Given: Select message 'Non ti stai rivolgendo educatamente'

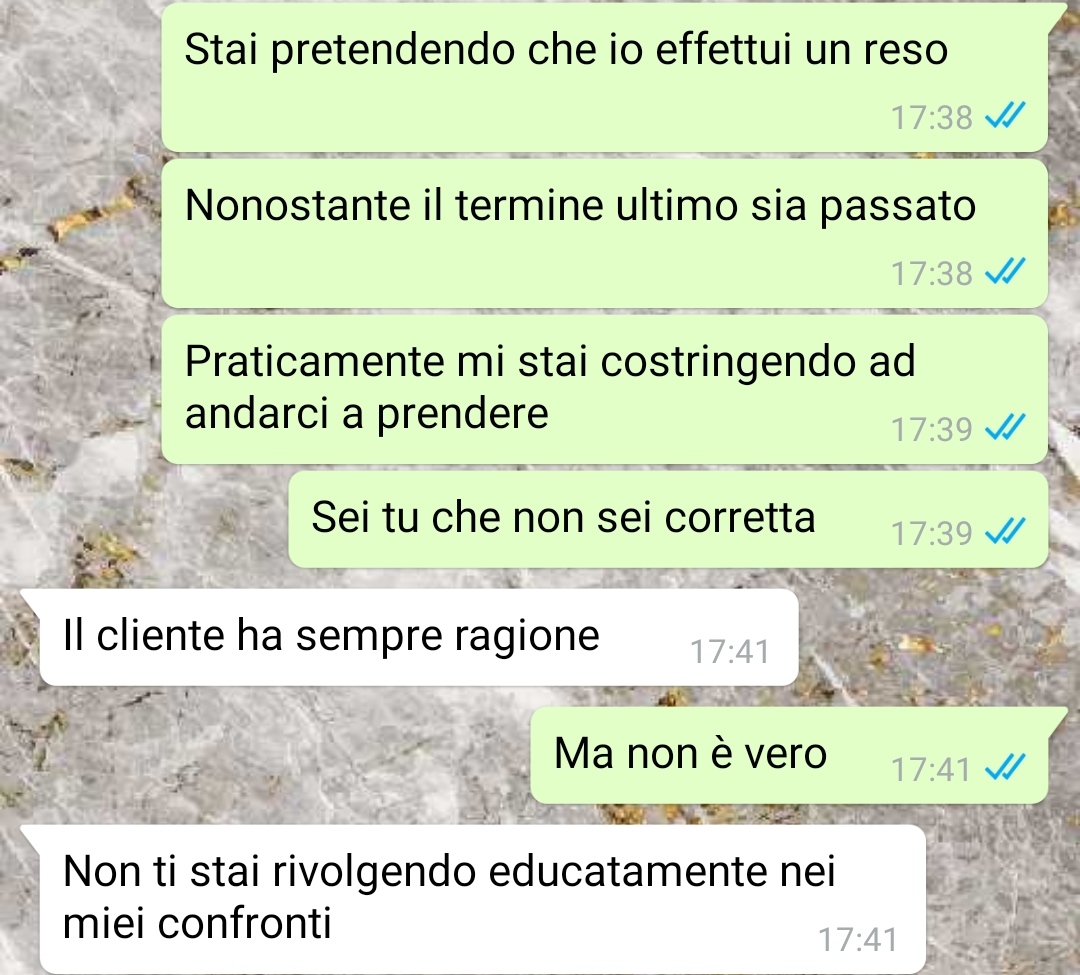Looking at the screenshot, I should click(482, 899).
